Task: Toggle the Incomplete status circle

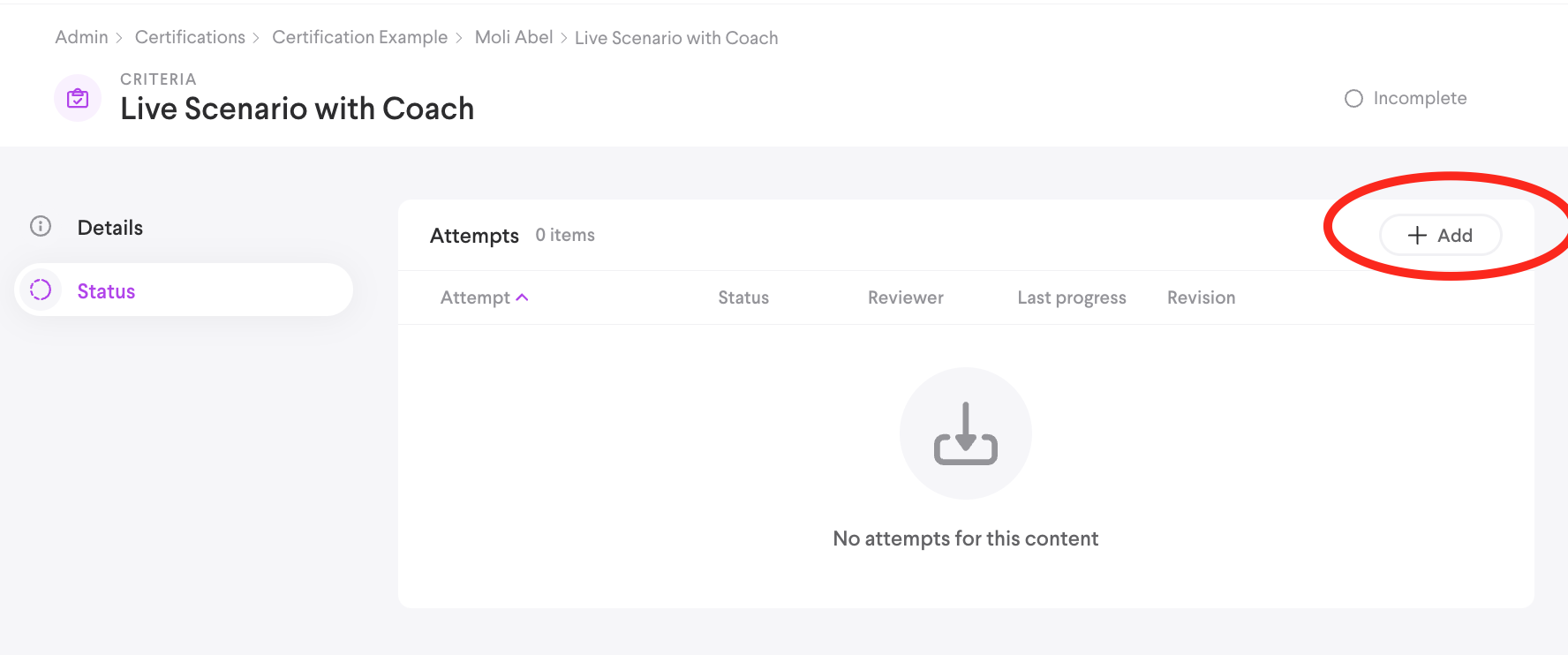Action: click(x=1353, y=99)
